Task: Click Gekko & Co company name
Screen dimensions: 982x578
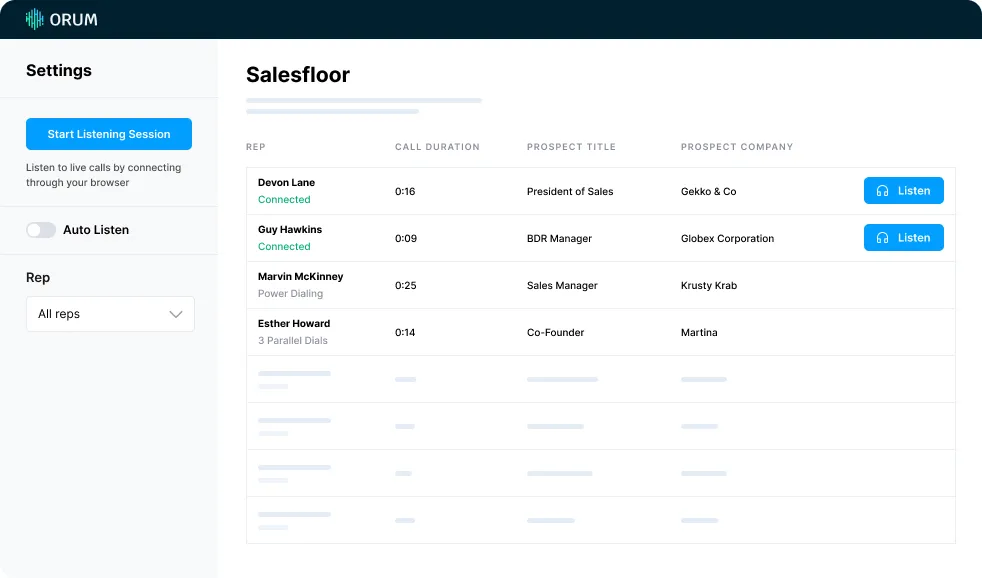Action: (x=708, y=192)
